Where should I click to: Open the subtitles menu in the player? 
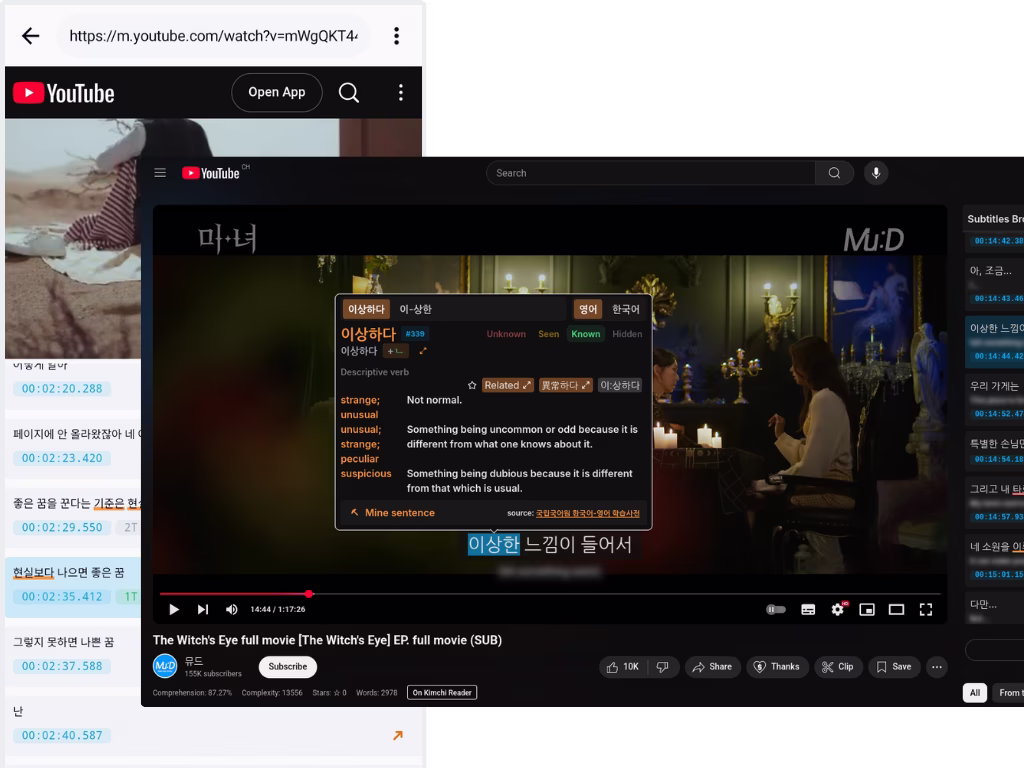click(810, 609)
